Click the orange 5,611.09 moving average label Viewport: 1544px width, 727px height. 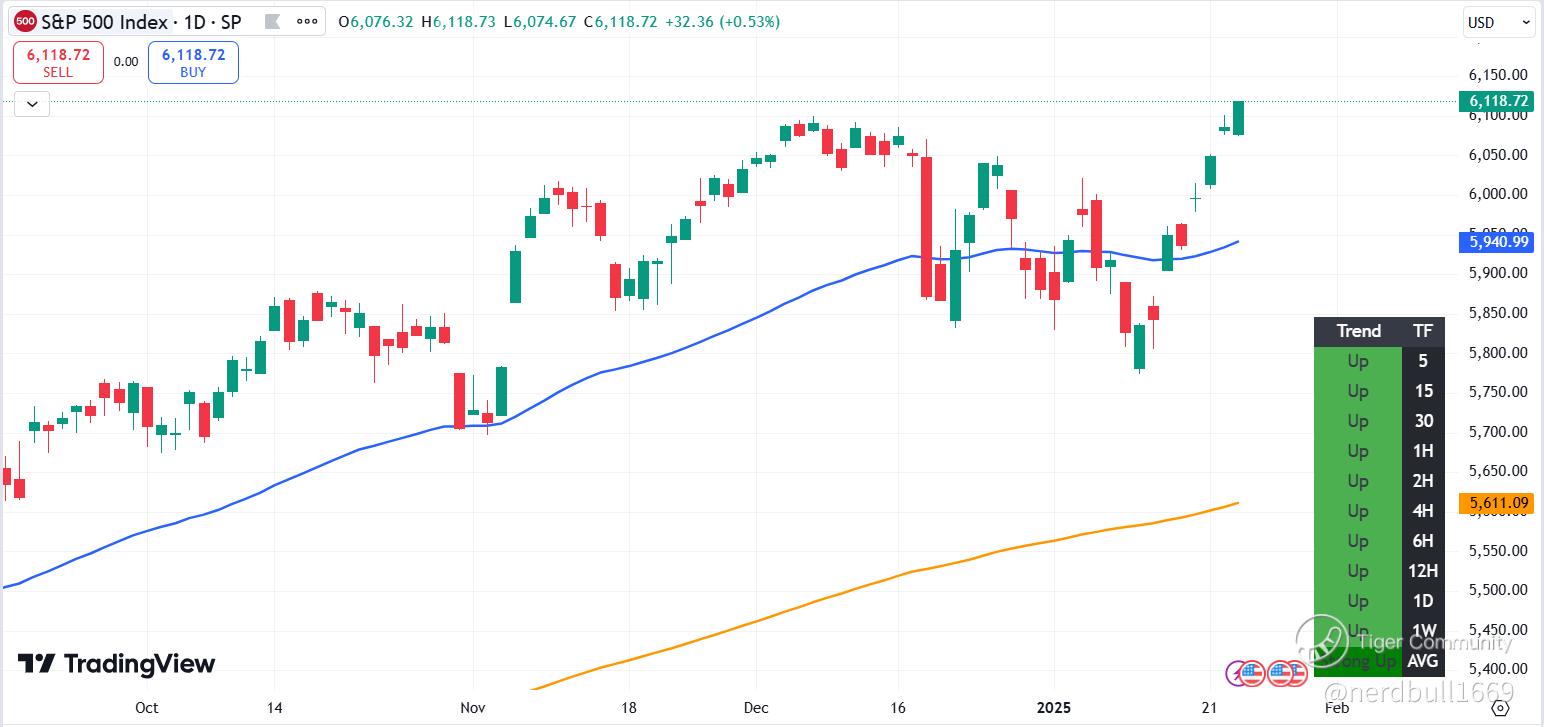point(1495,503)
